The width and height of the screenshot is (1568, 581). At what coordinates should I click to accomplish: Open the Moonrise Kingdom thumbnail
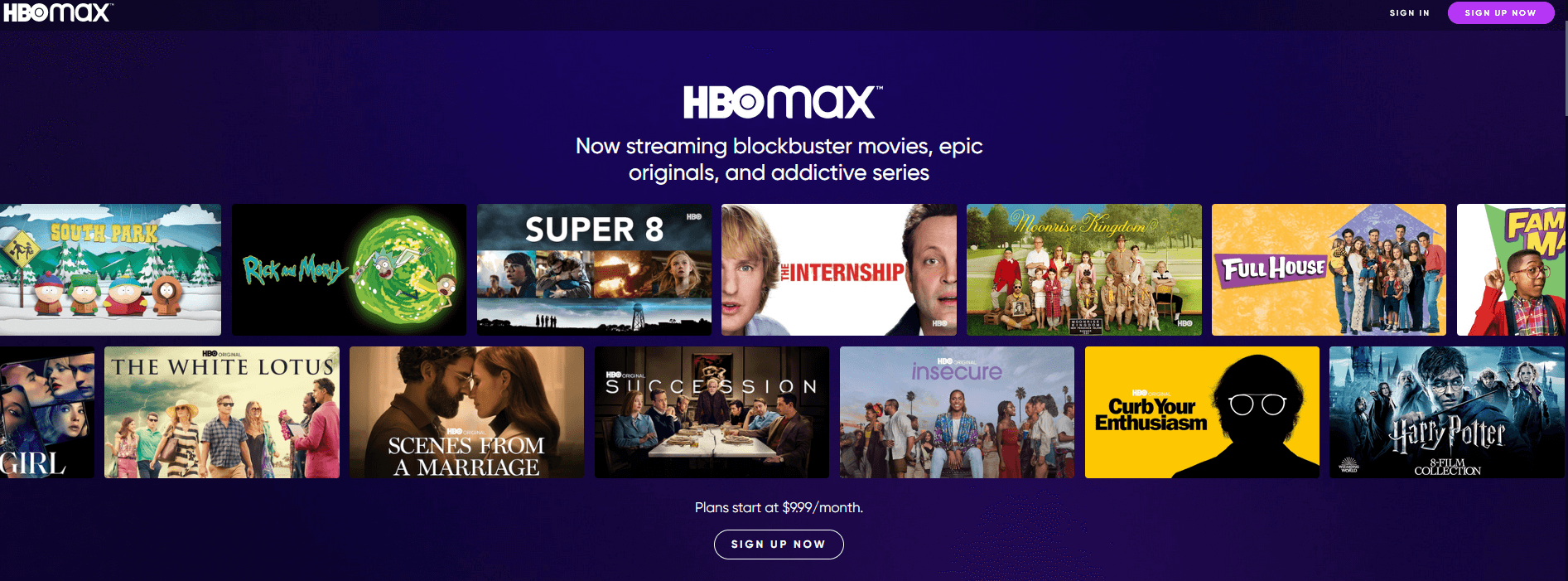click(x=1084, y=269)
